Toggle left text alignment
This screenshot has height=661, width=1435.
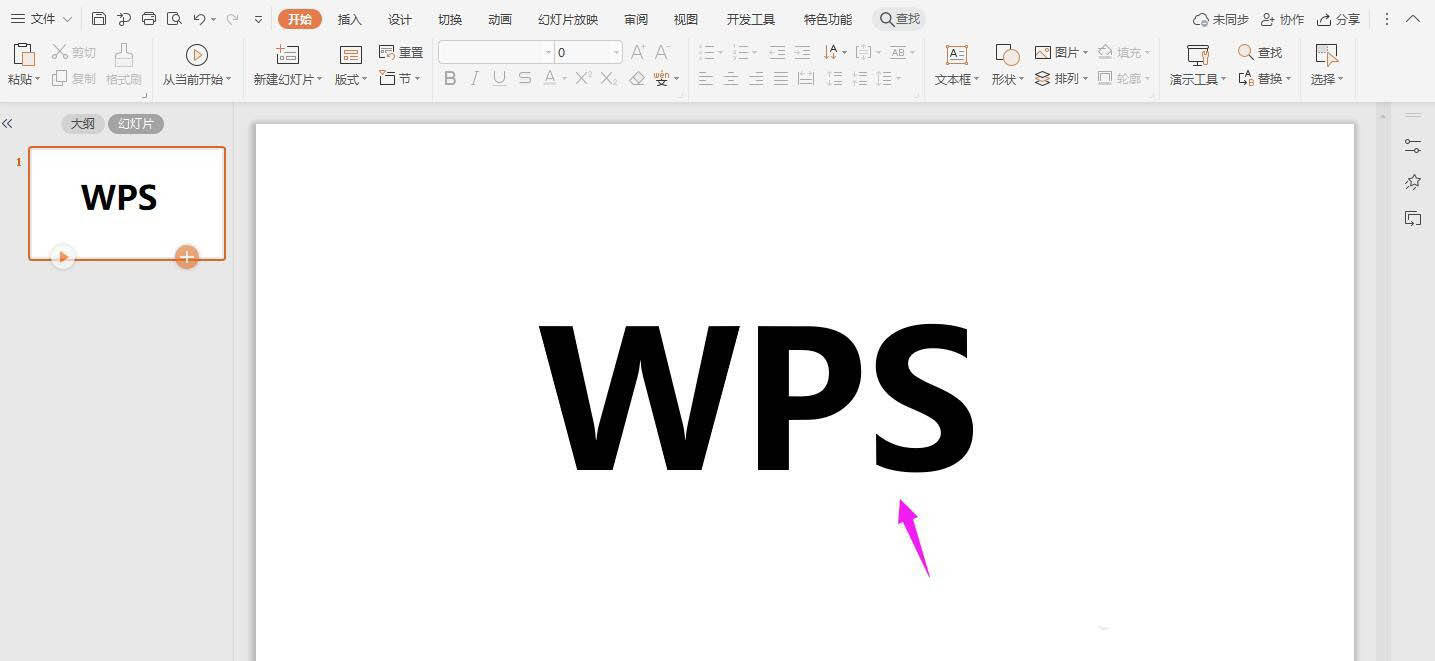tap(706, 78)
